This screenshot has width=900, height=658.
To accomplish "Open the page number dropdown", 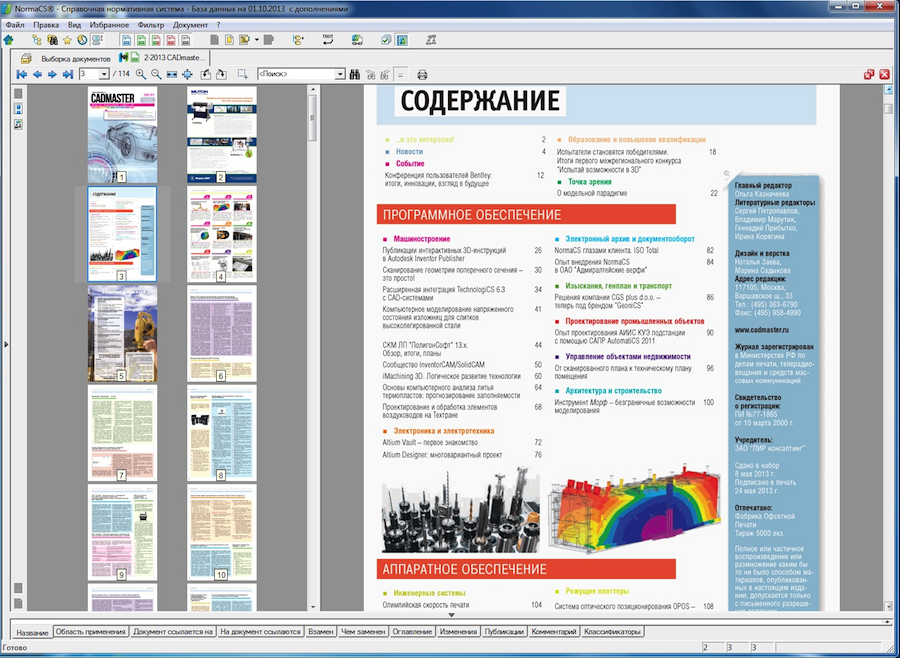I will pyautogui.click(x=104, y=75).
